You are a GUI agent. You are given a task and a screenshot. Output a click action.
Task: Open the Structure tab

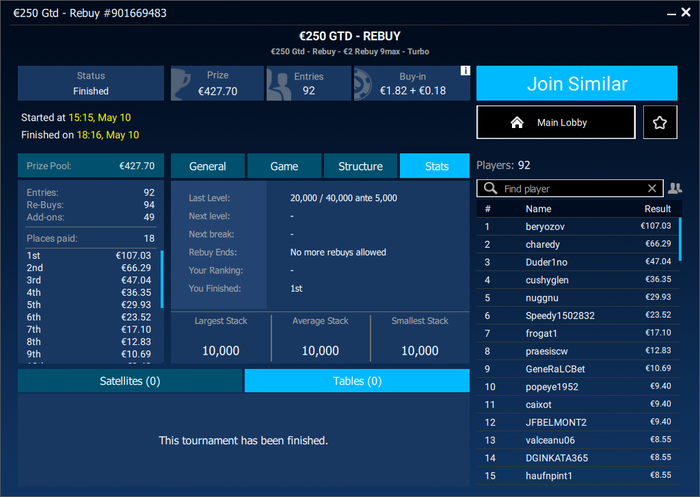360,166
